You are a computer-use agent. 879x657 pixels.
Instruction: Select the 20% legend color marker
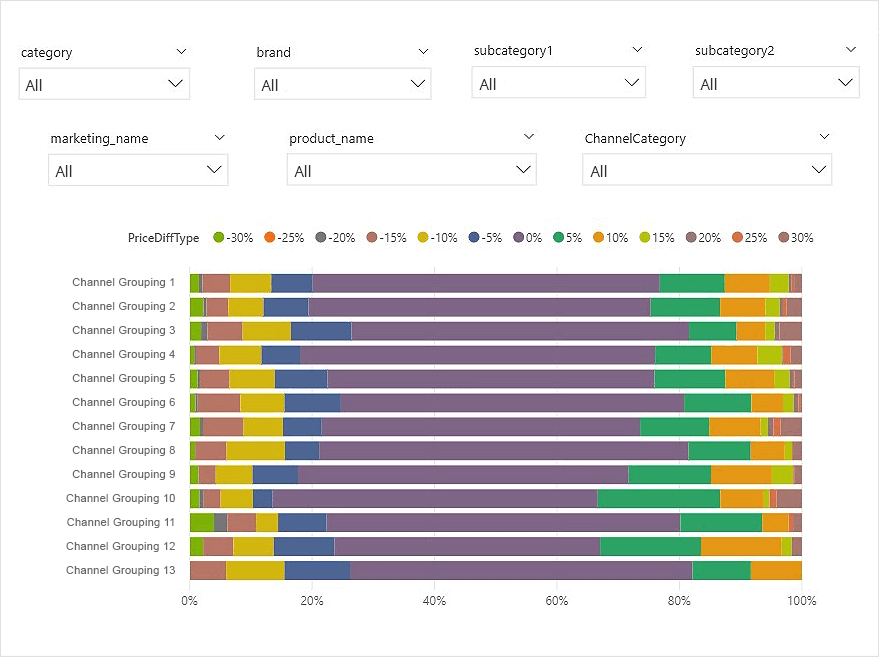click(691, 237)
